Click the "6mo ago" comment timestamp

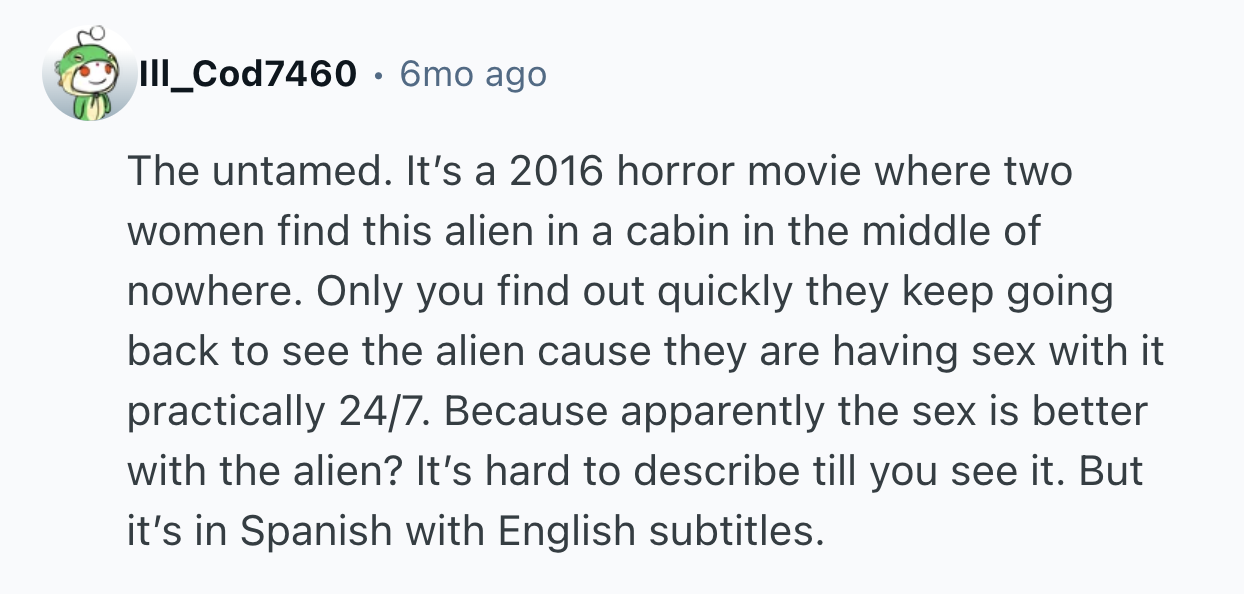473,74
